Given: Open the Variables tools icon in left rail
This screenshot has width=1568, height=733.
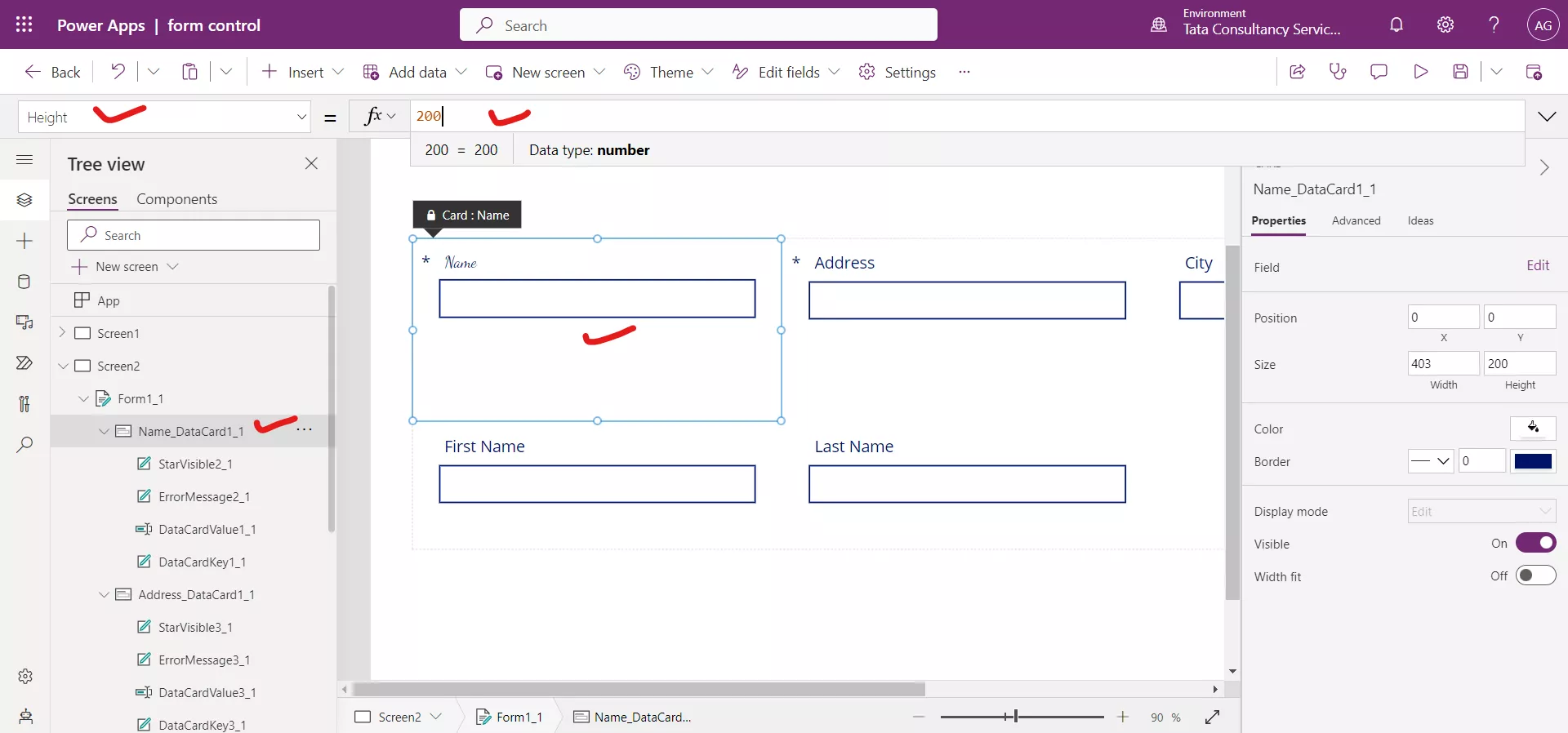Looking at the screenshot, I should [24, 404].
